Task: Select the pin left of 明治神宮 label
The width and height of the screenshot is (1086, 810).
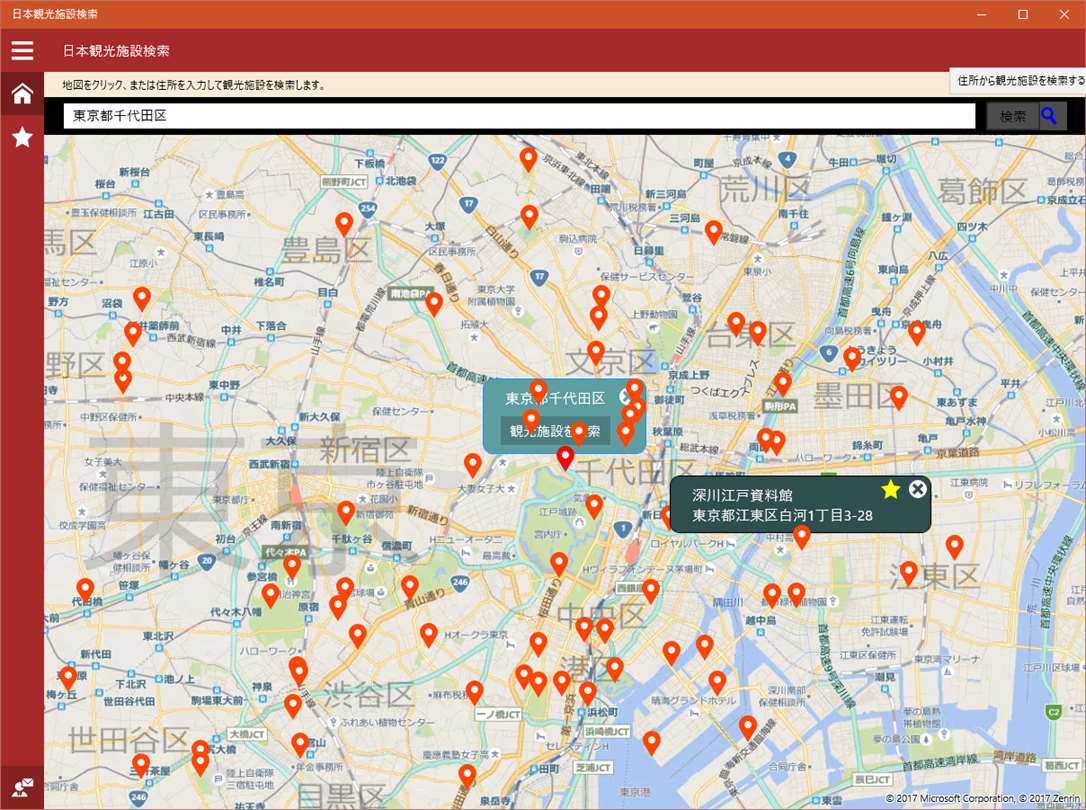Action: [x=271, y=595]
